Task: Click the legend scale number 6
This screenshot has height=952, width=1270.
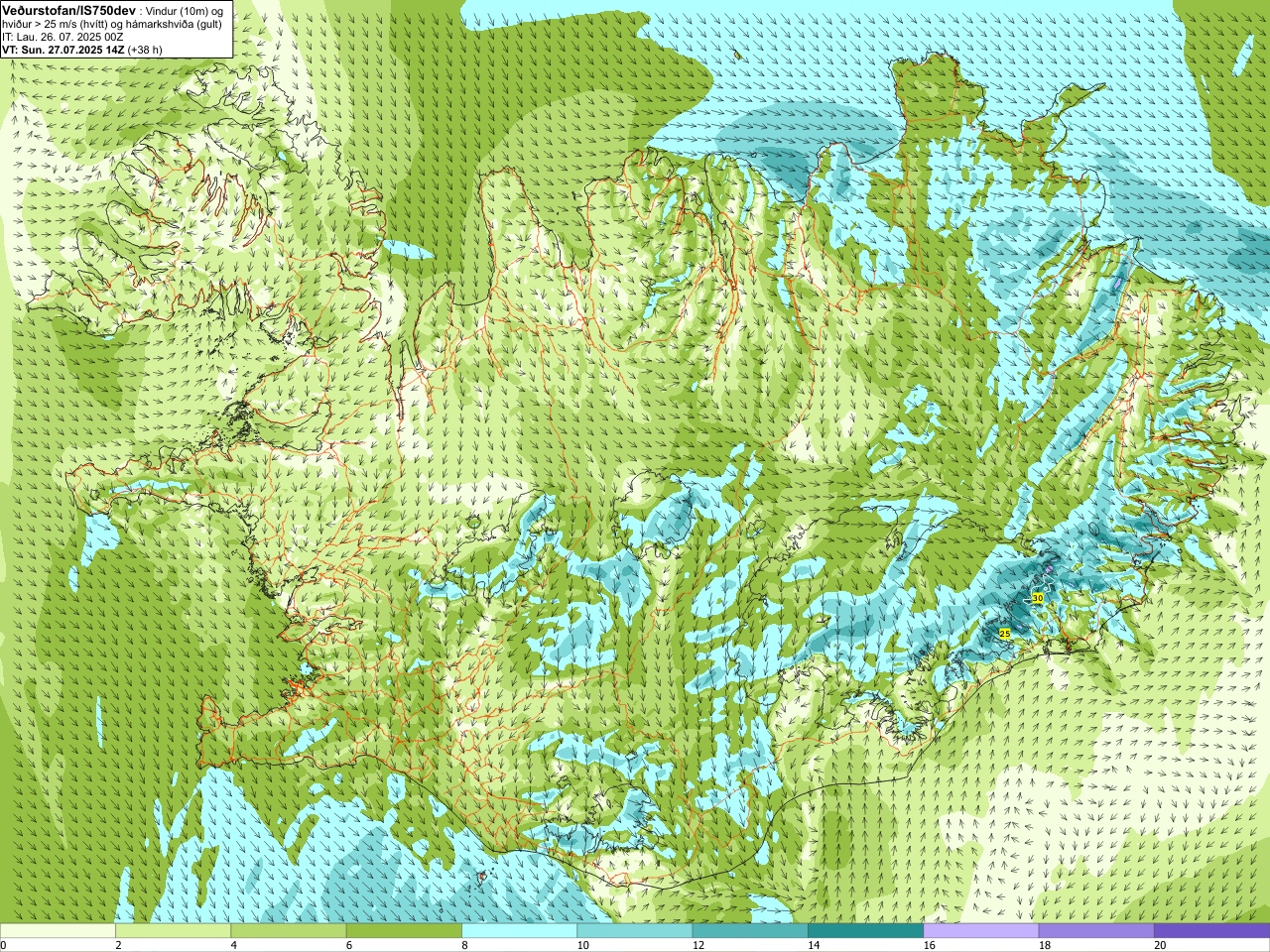Action: coord(349,945)
